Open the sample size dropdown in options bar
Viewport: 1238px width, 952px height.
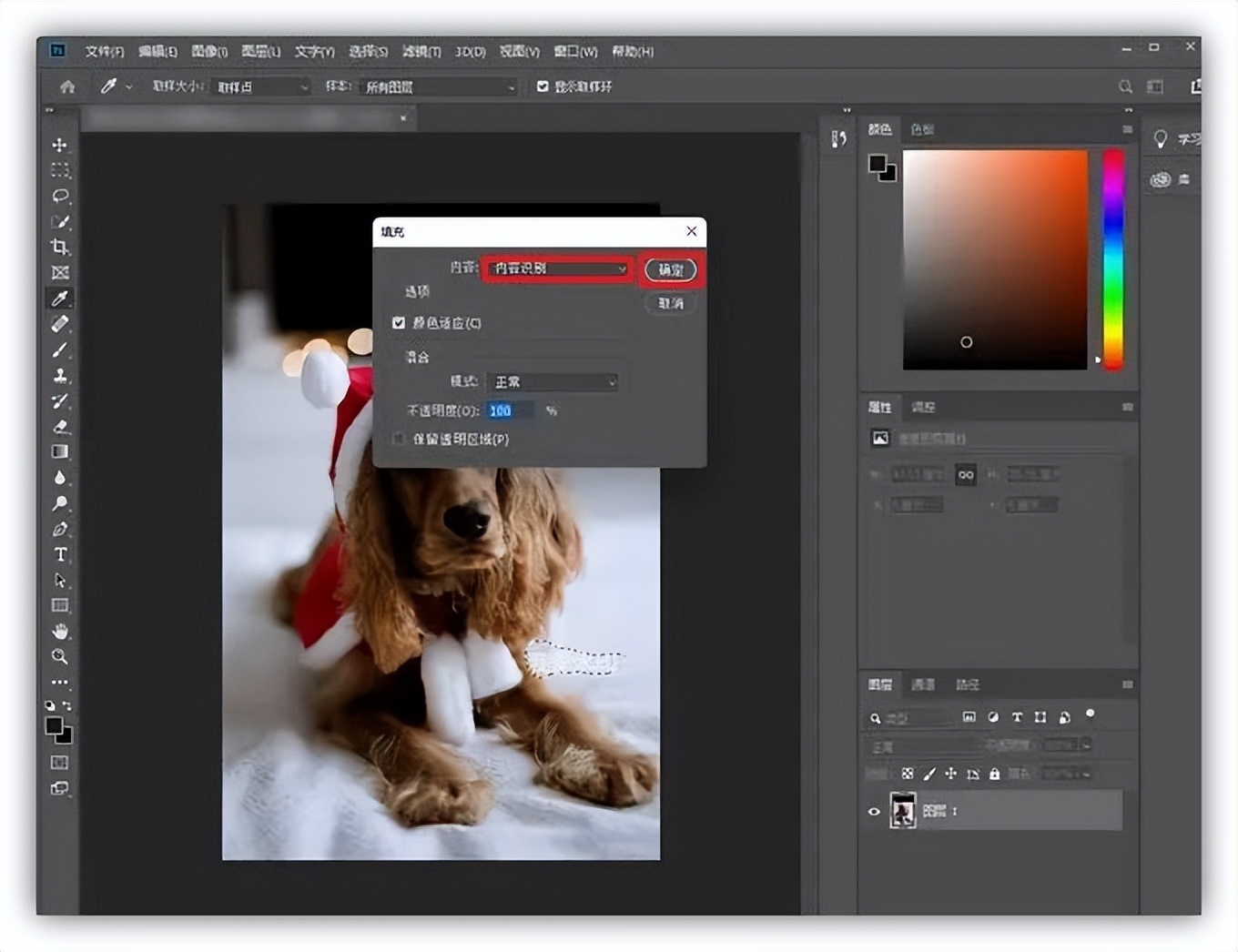[261, 86]
